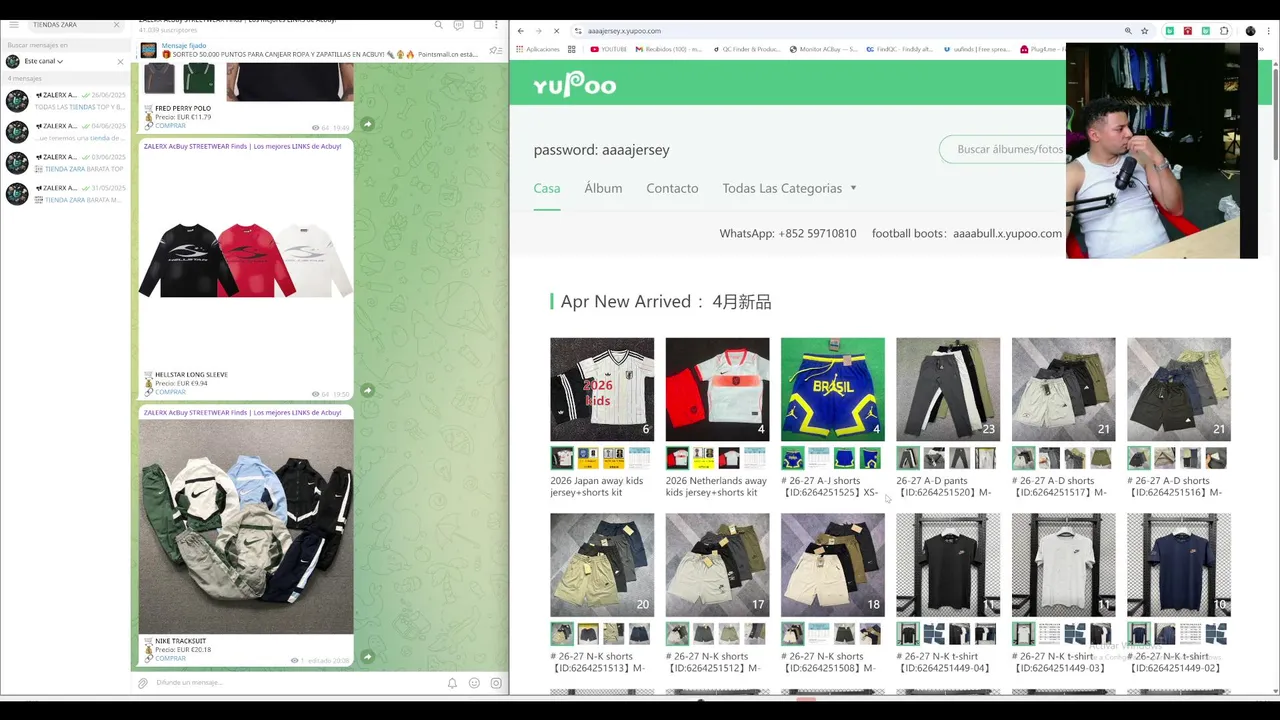This screenshot has width=1280, height=720.
Task: Open the YOUTUBE bookmark
Action: [x=609, y=49]
